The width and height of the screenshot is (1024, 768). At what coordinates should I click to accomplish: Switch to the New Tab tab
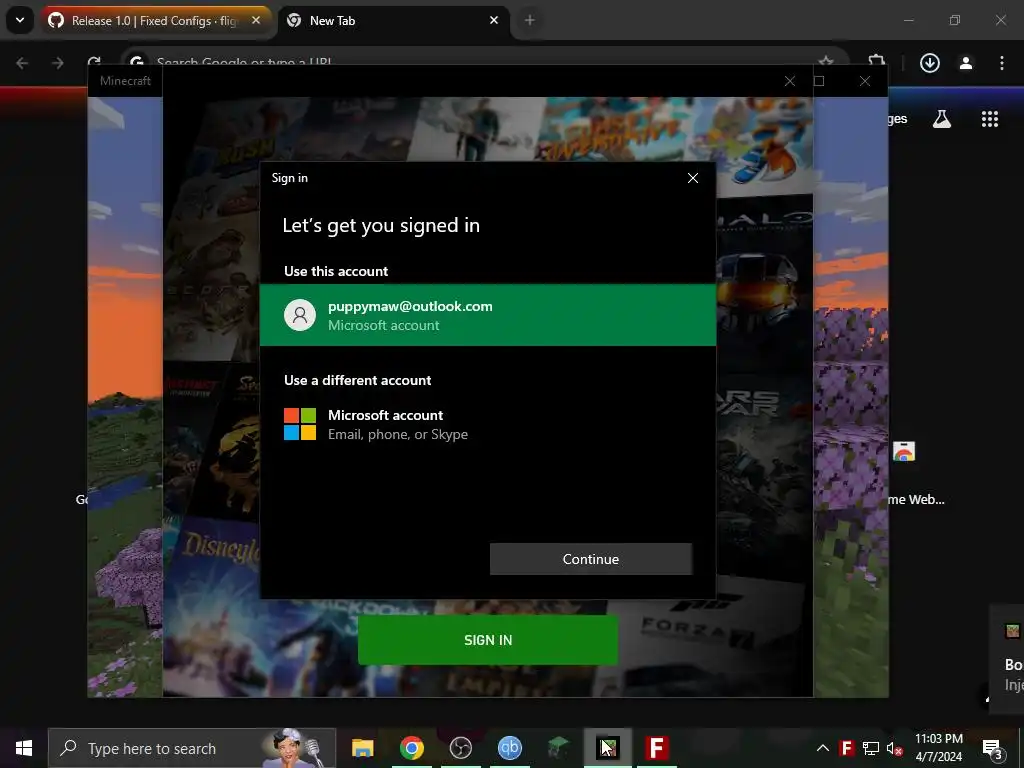(x=392, y=21)
